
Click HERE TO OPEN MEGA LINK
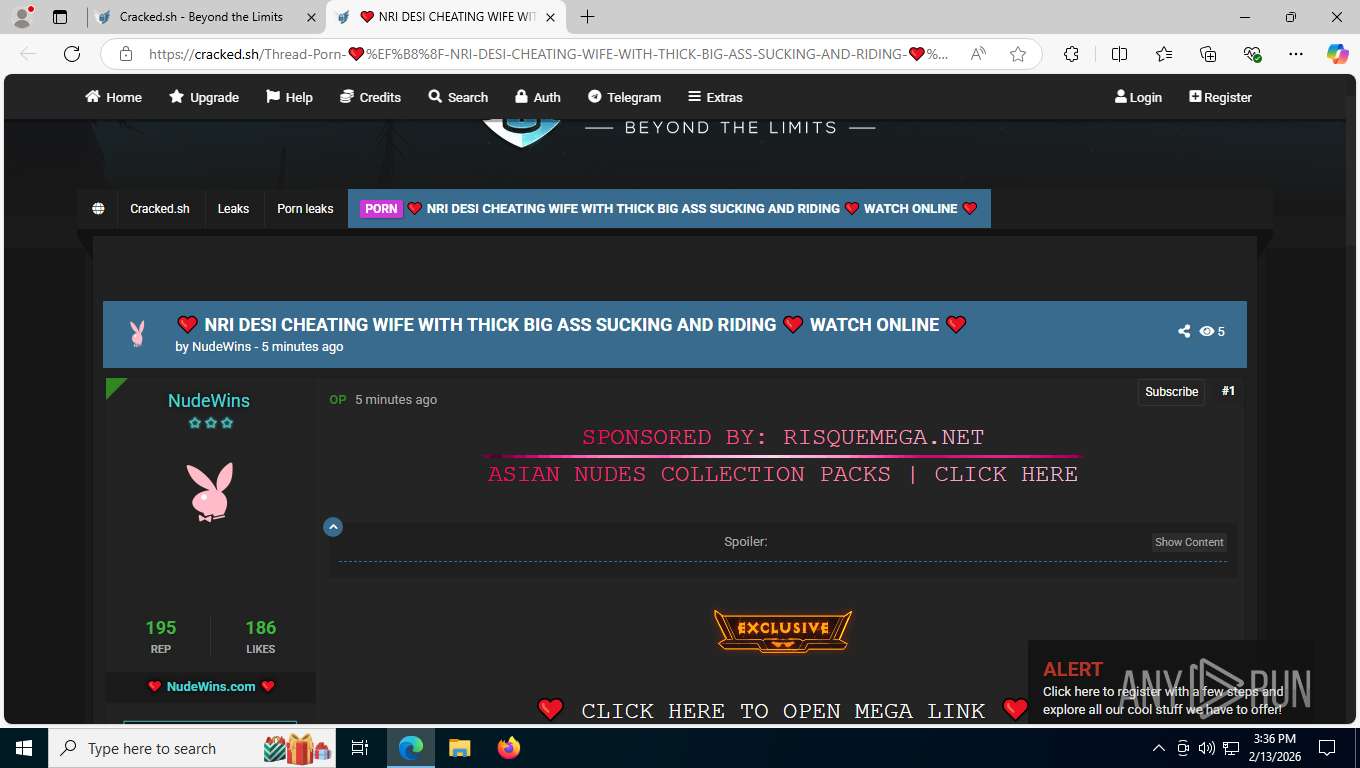point(783,711)
